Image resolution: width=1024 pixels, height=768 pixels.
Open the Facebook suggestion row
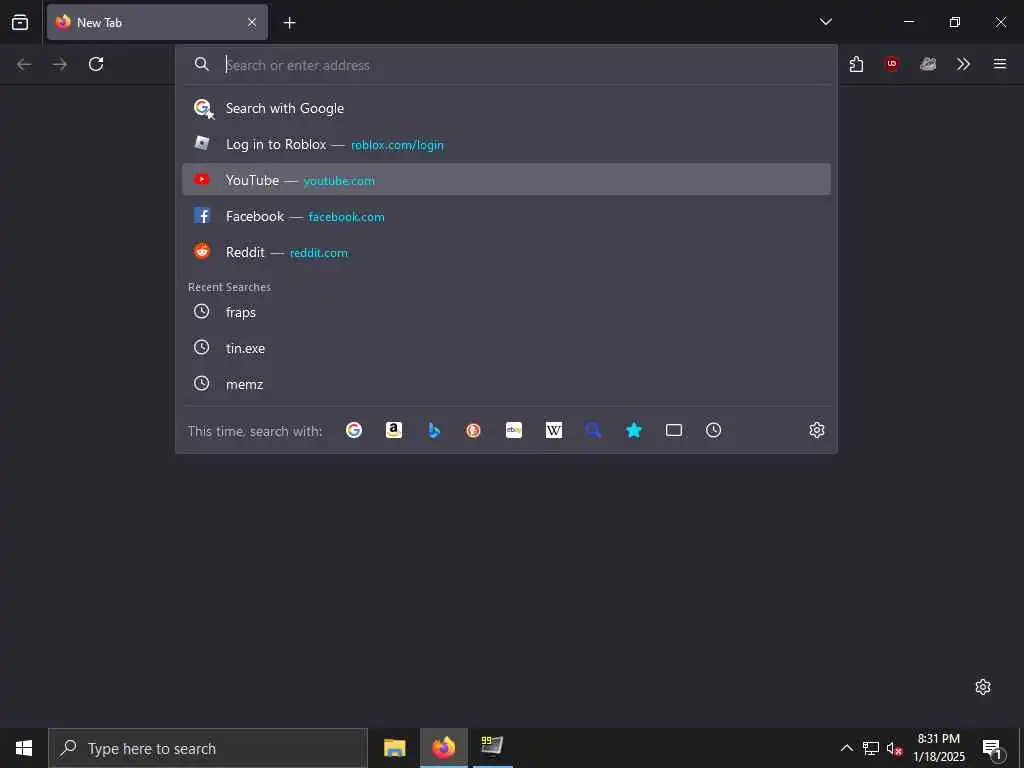point(506,216)
